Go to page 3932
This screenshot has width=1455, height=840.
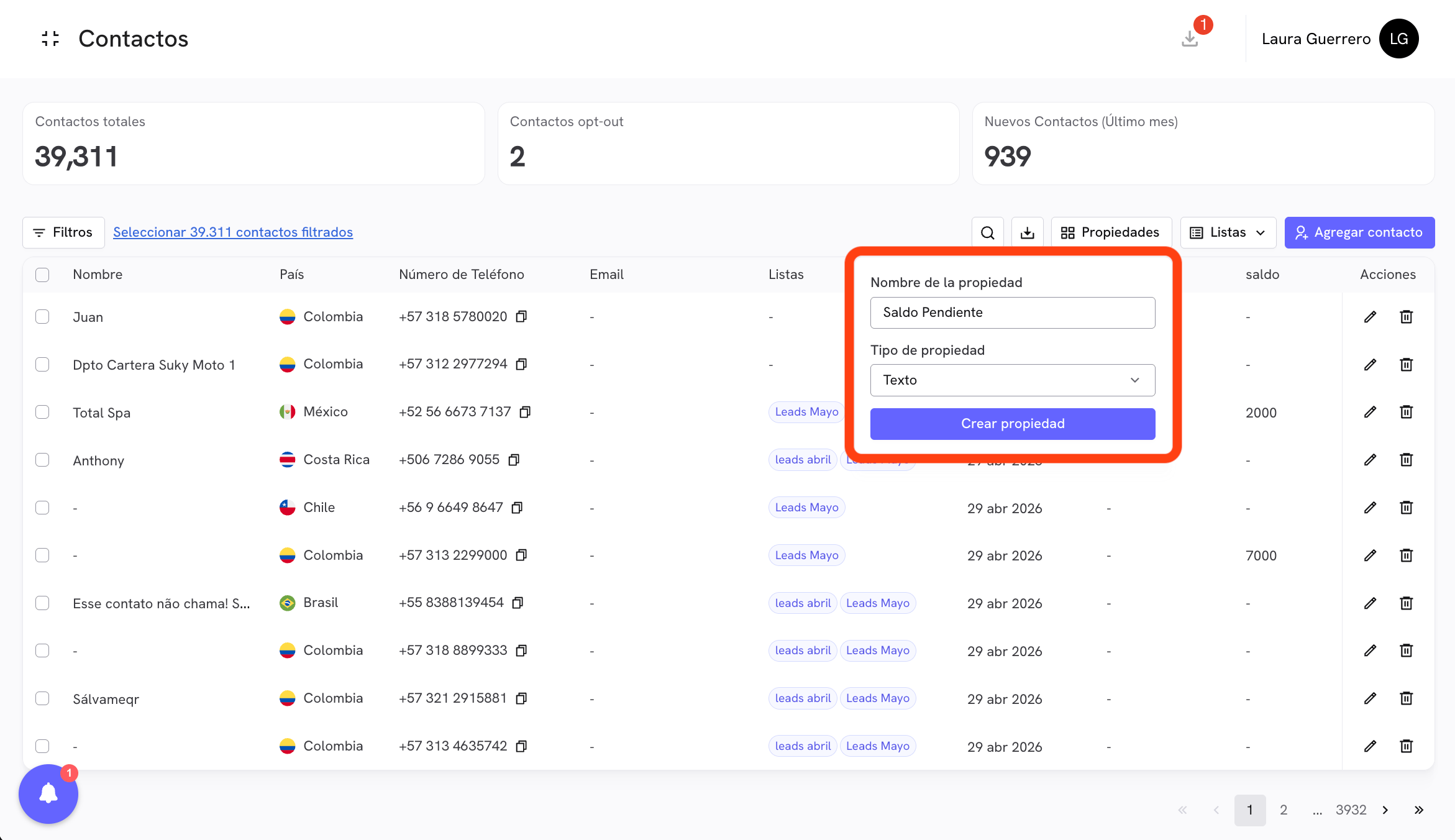(x=1351, y=810)
